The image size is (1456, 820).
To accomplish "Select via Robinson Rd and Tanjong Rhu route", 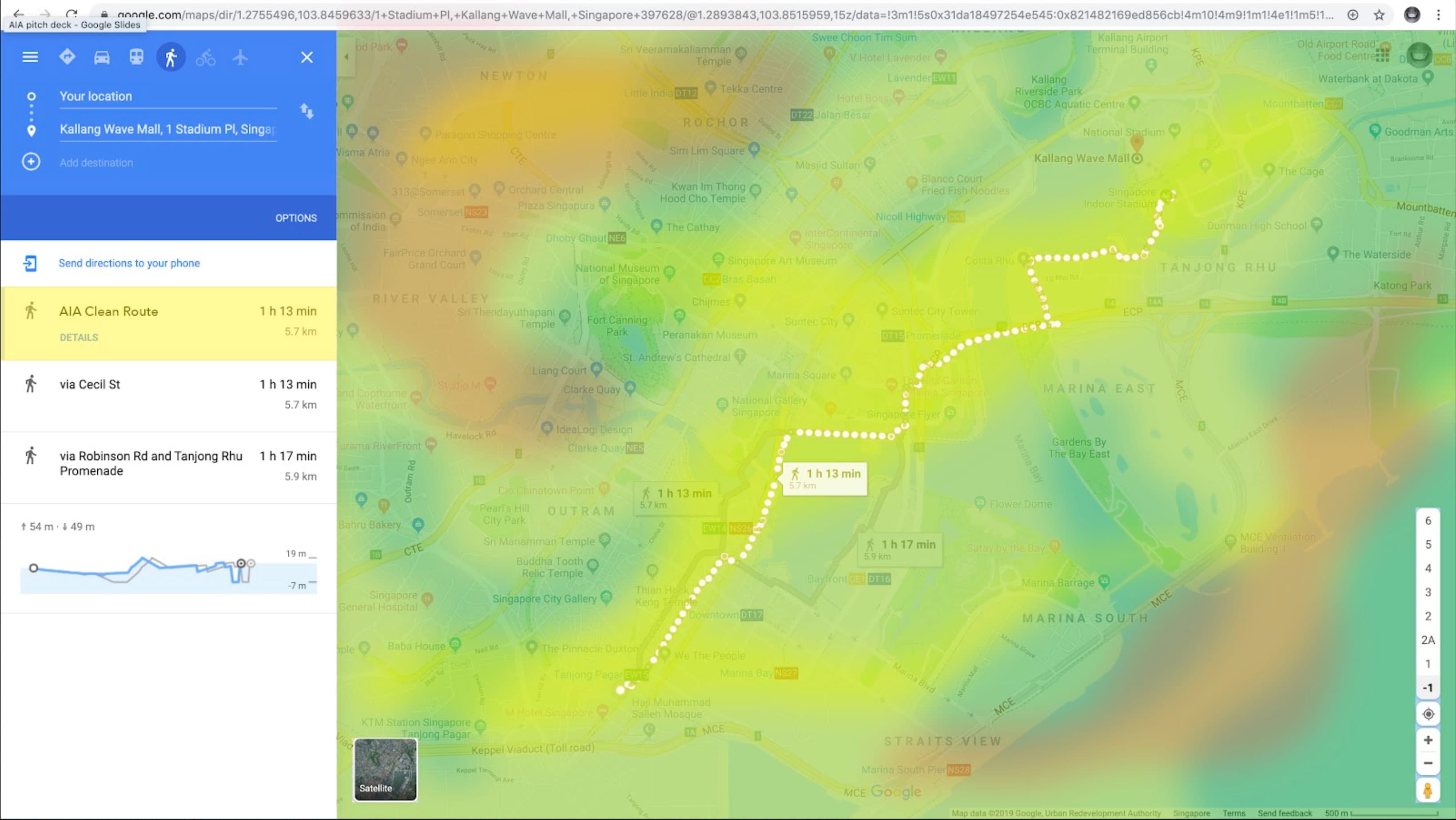I will coord(168,467).
